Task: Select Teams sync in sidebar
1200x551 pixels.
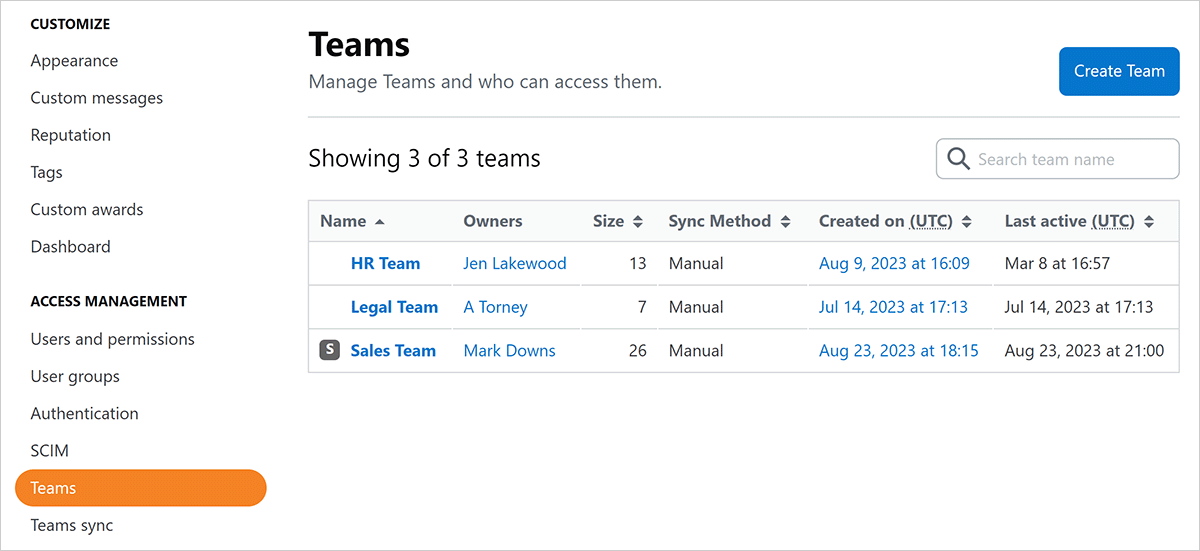Action: tap(72, 525)
